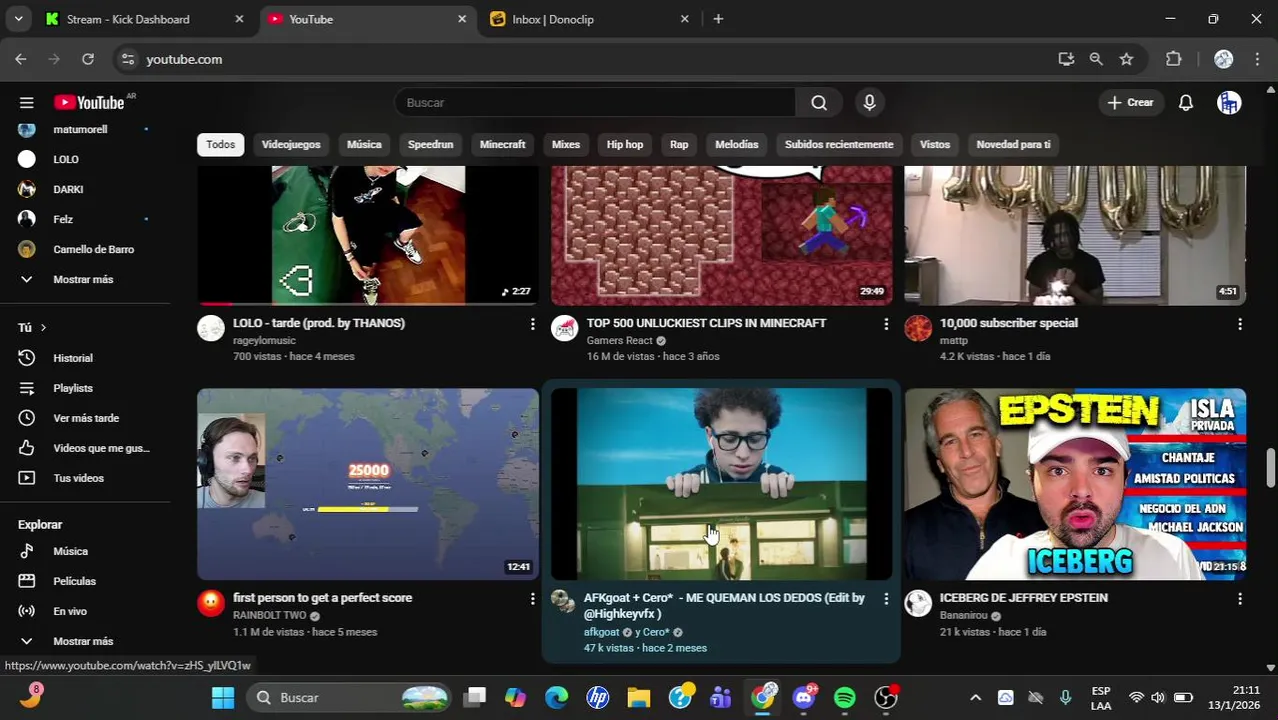Select the Minecraft filter chip
Viewport: 1278px width, 720px height.
[502, 144]
